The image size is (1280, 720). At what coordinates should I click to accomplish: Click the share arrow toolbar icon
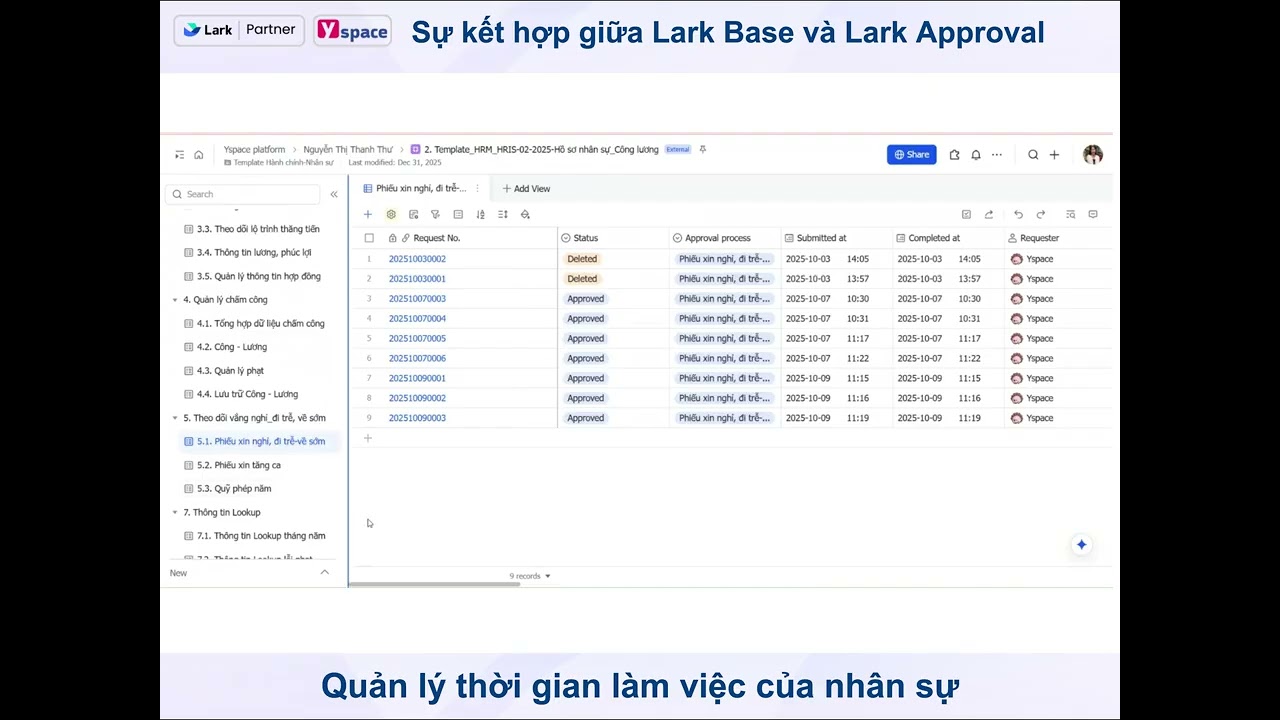coord(989,214)
